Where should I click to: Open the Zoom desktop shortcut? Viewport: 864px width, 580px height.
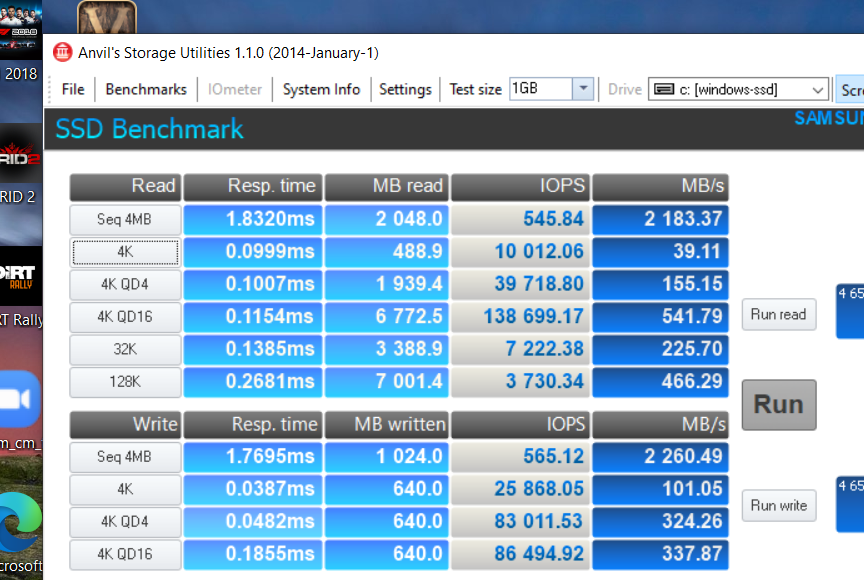[x=20, y=400]
